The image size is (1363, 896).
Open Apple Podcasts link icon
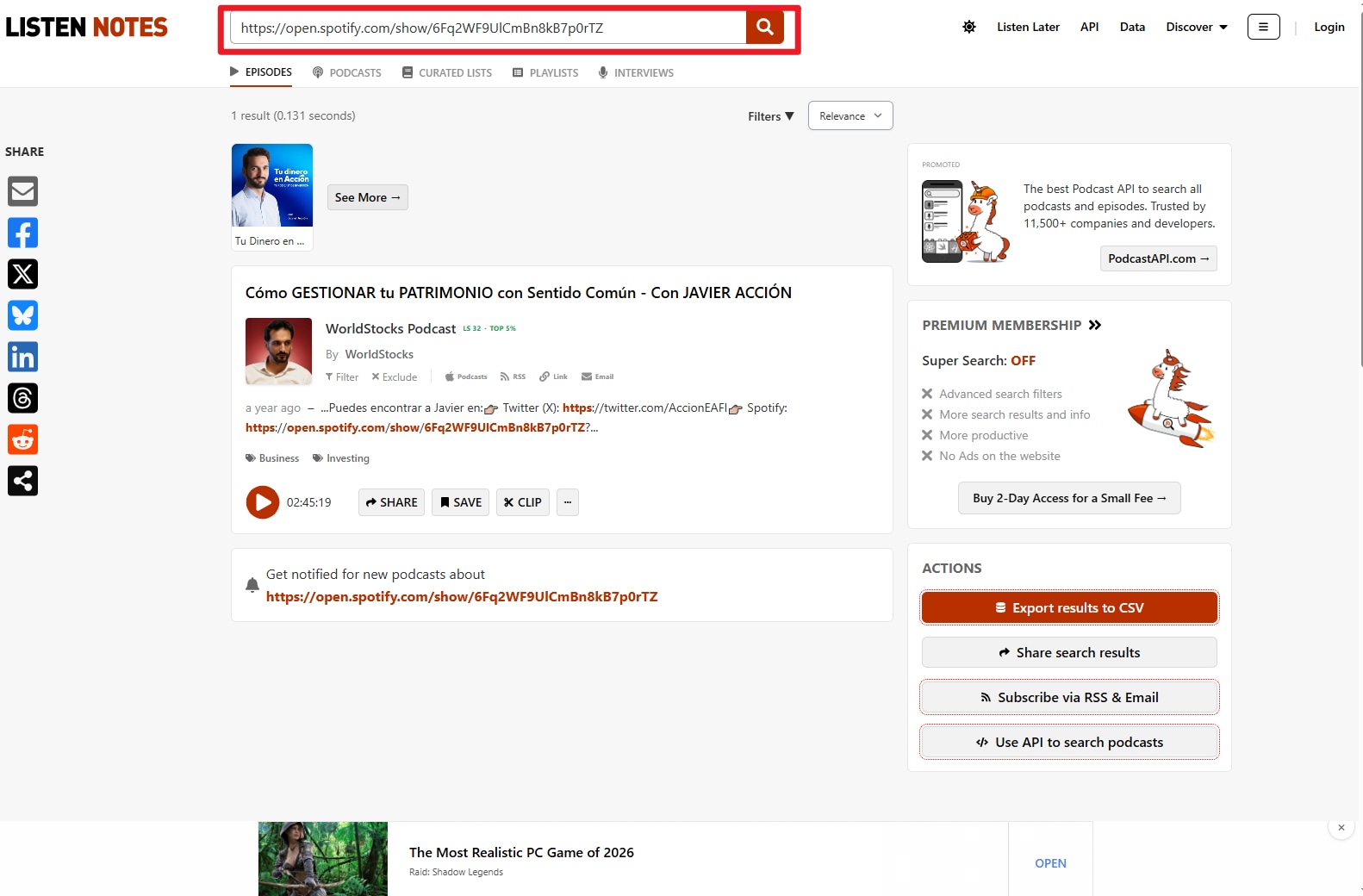coord(466,376)
